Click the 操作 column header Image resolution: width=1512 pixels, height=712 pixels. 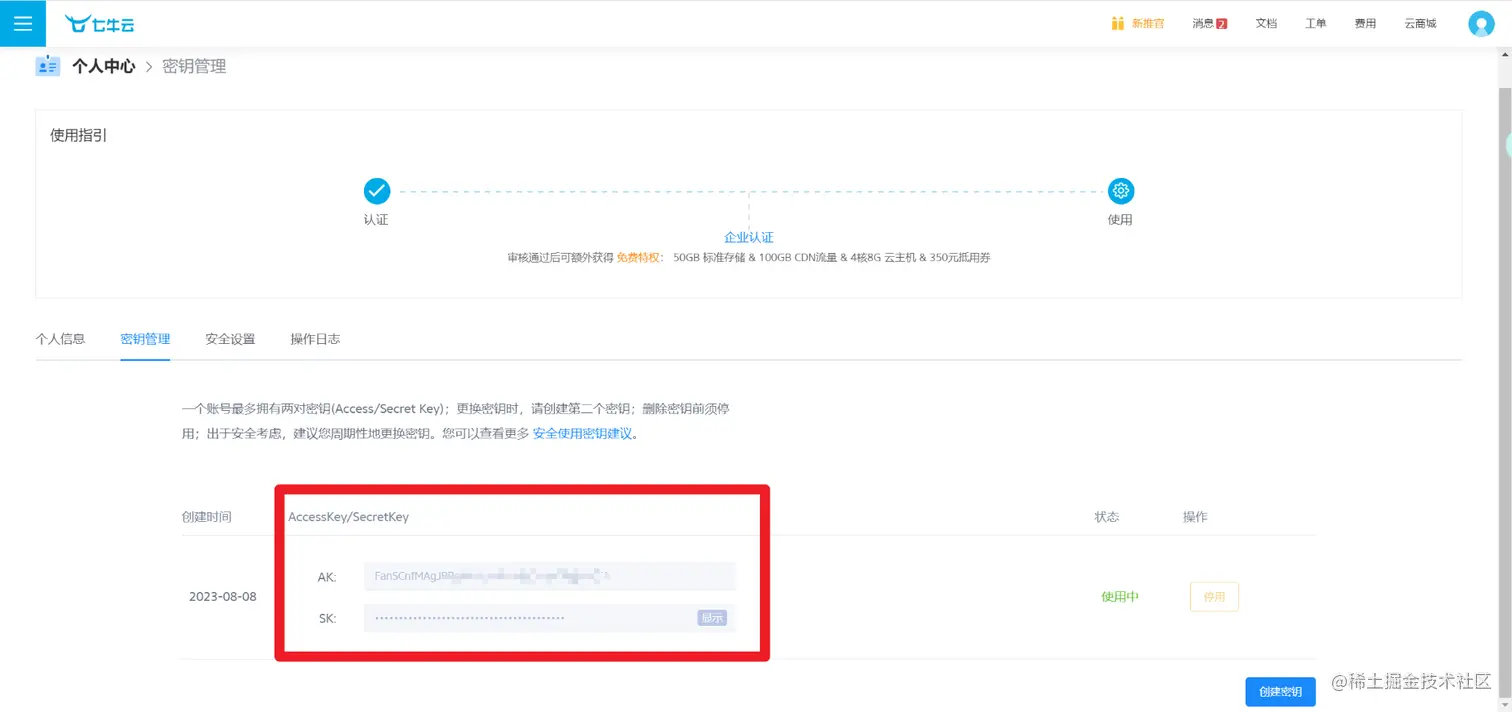(x=1195, y=517)
